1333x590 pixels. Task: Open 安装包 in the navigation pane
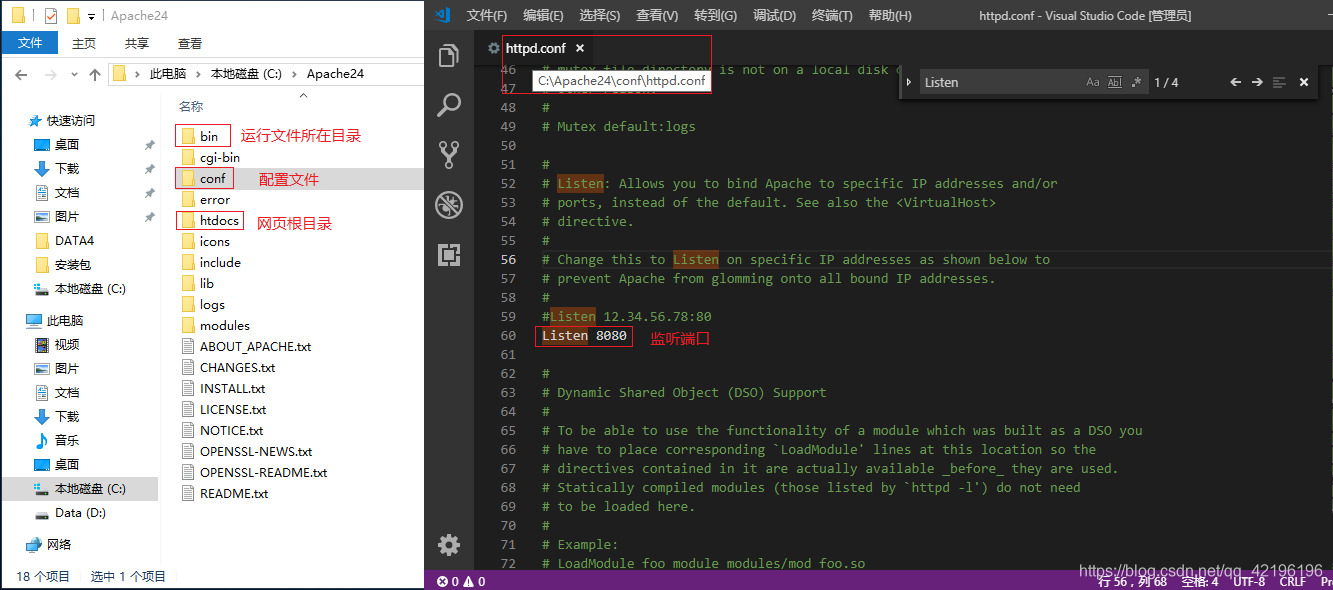point(72,264)
